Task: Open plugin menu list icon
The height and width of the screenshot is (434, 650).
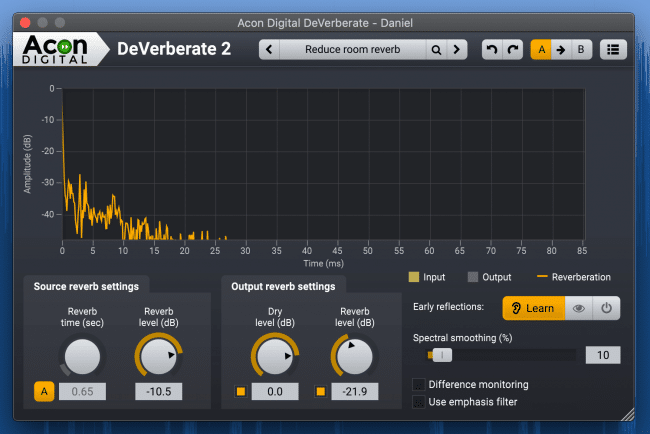Action: point(613,50)
